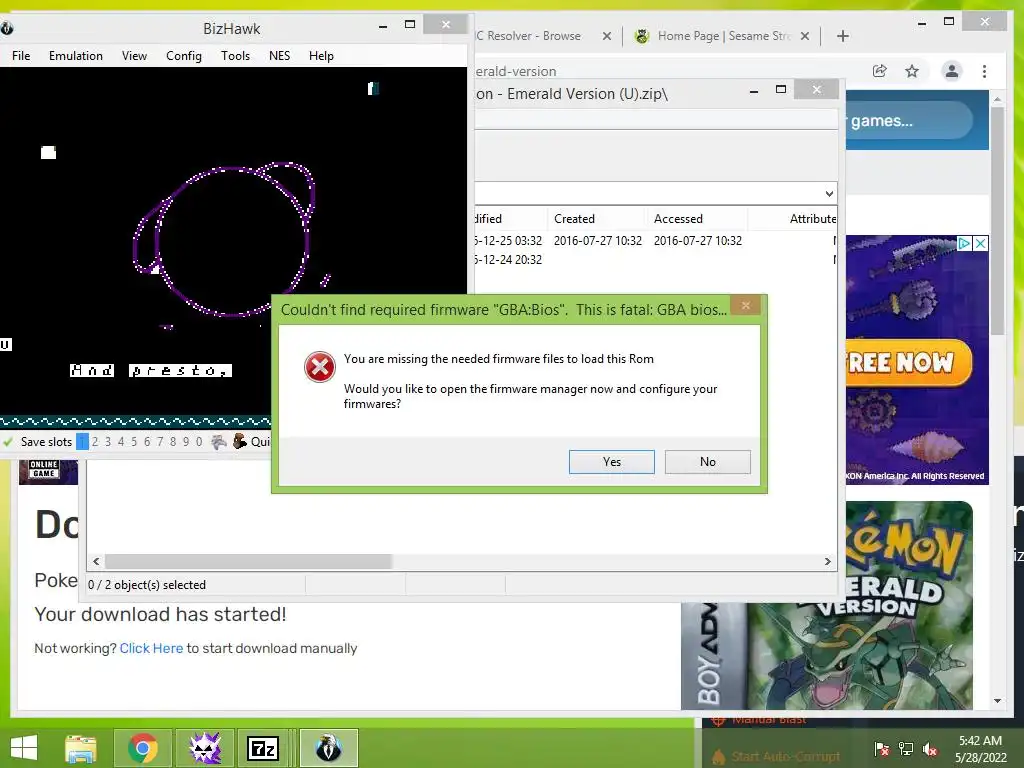Click the green checkmark status icon in BizHawk
This screenshot has height=768, width=1024.
tap(8, 441)
